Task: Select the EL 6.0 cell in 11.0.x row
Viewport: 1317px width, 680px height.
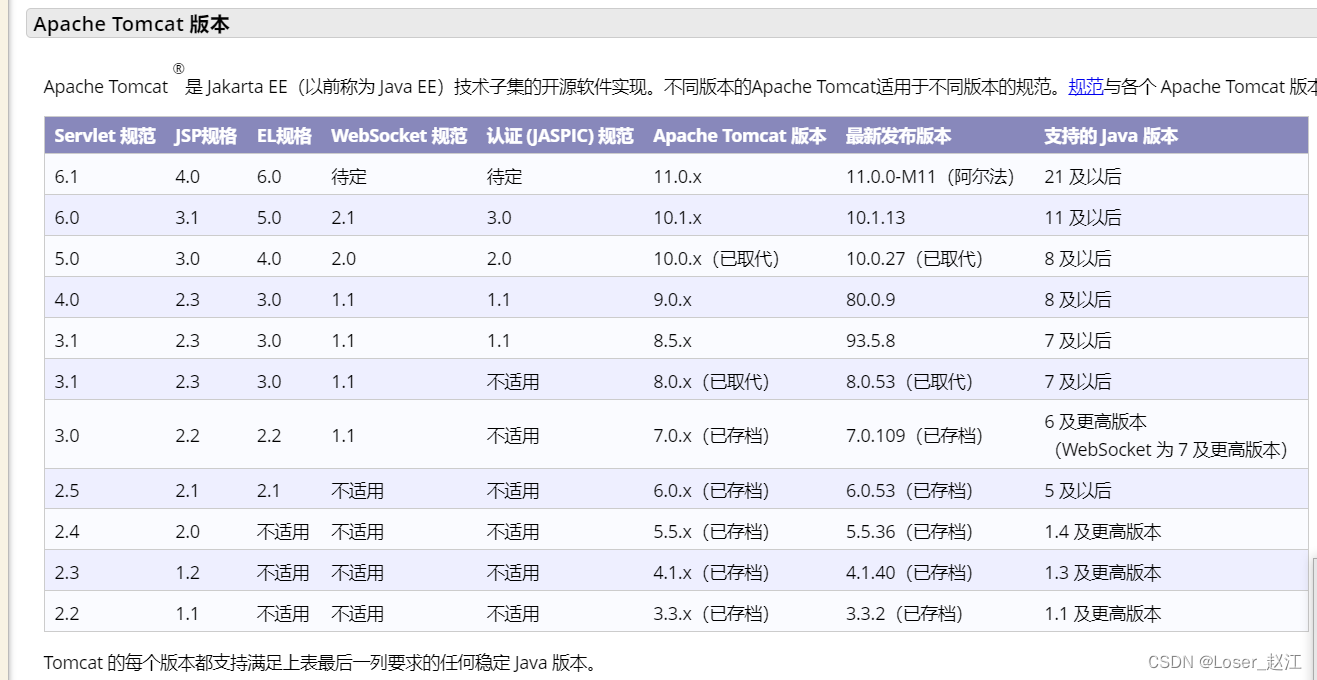Action: pos(269,177)
